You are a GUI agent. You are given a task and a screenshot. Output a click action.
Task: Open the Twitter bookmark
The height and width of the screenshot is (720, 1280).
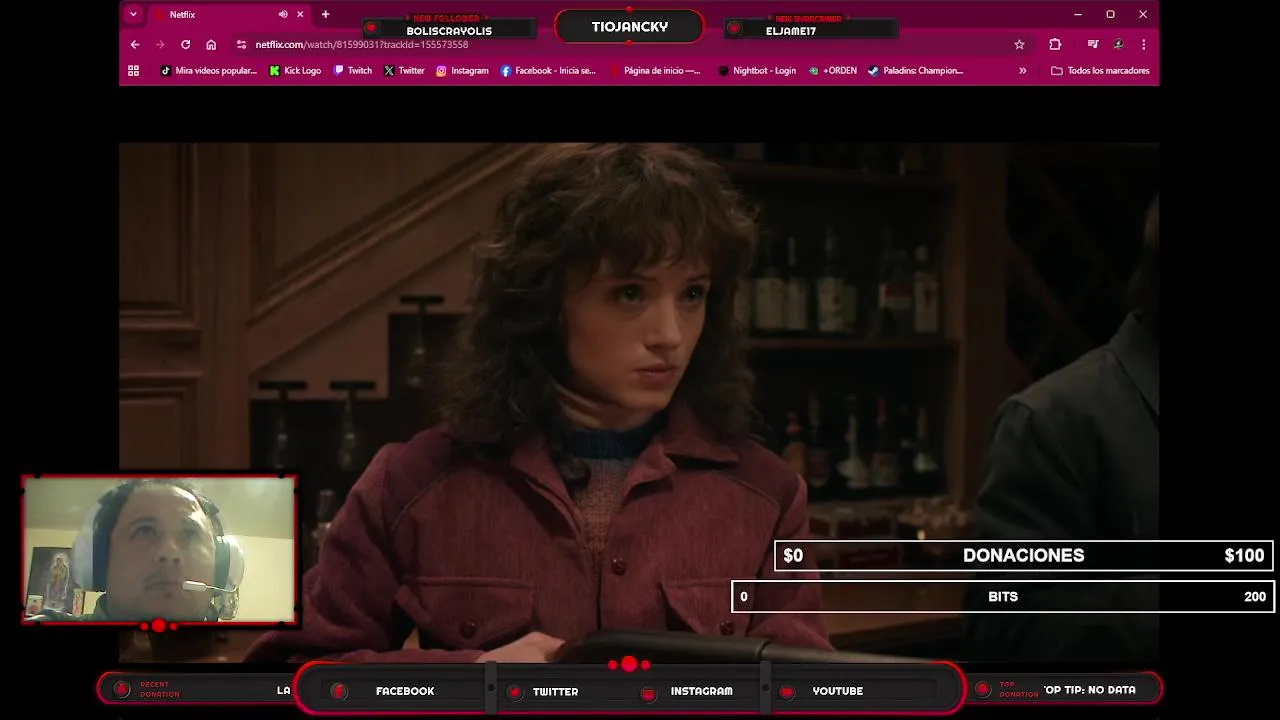(404, 70)
